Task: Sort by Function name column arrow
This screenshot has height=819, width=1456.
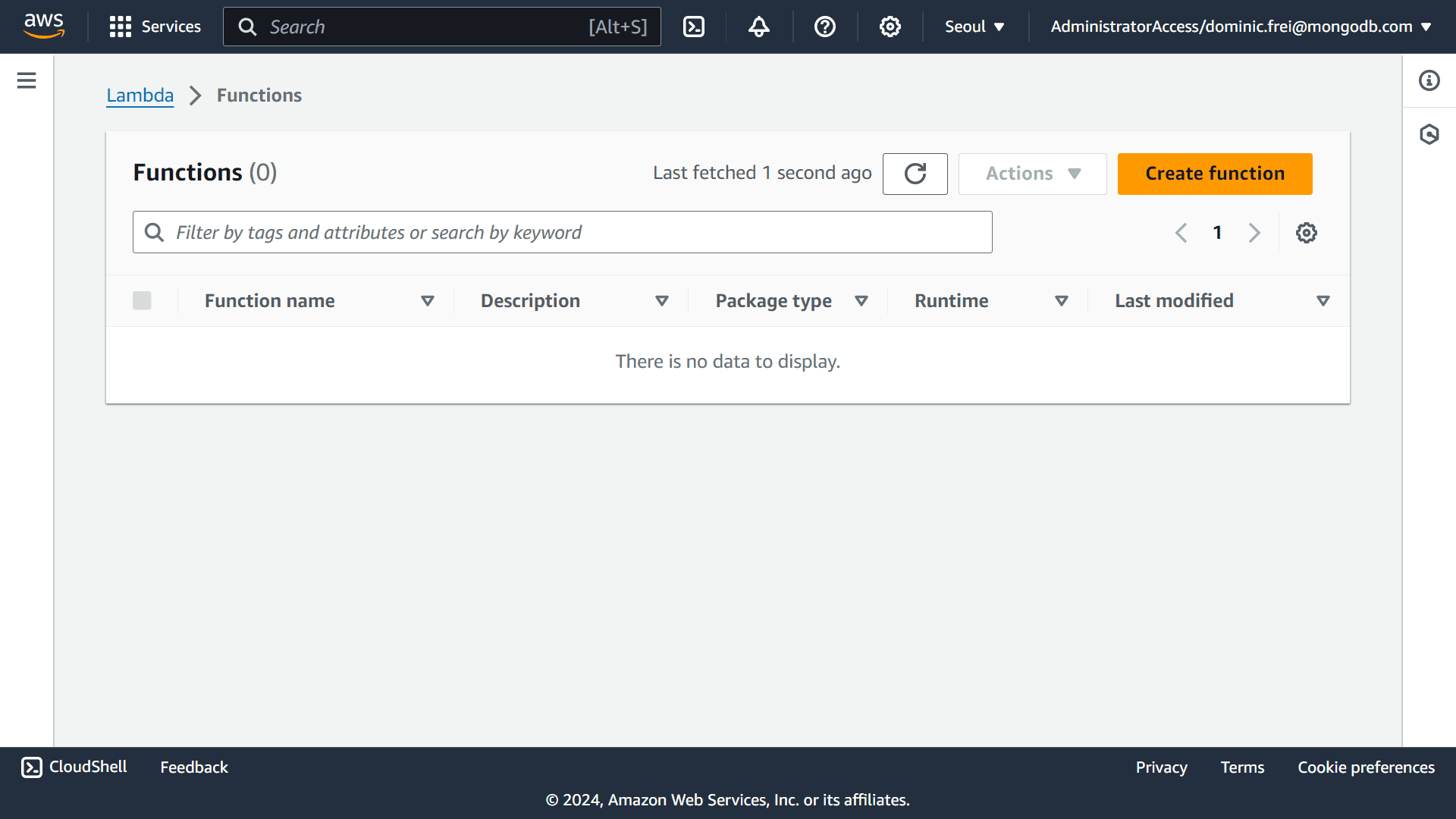Action: pyautogui.click(x=428, y=301)
